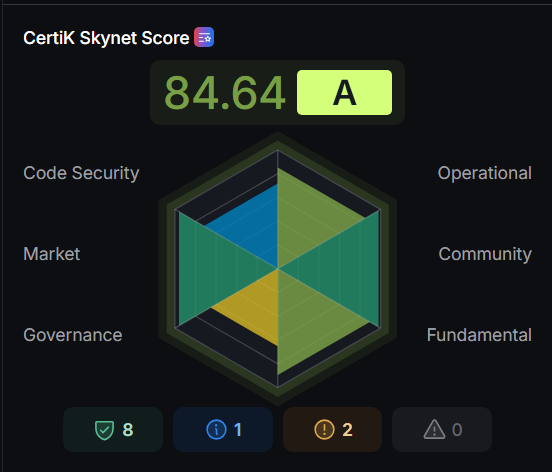The image size is (552, 472).
Task: Select the Code Security label
Action: pos(81,173)
